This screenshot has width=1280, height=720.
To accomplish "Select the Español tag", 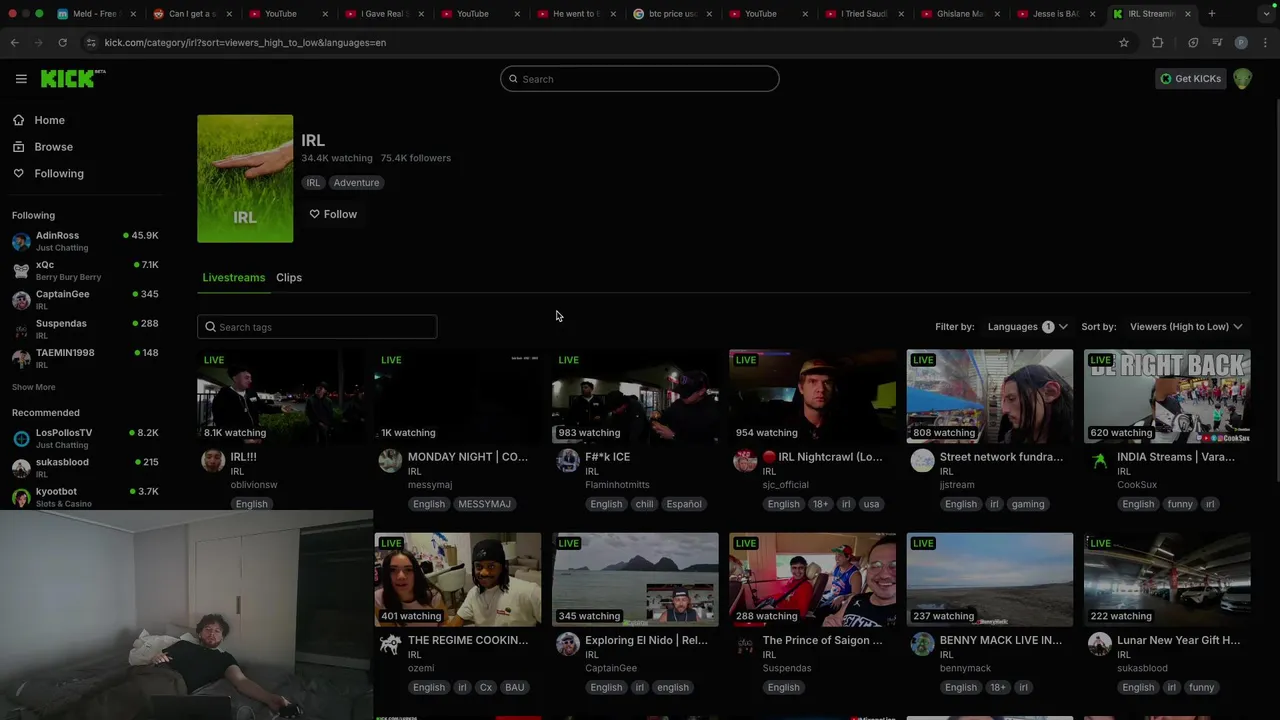I will tap(684, 504).
